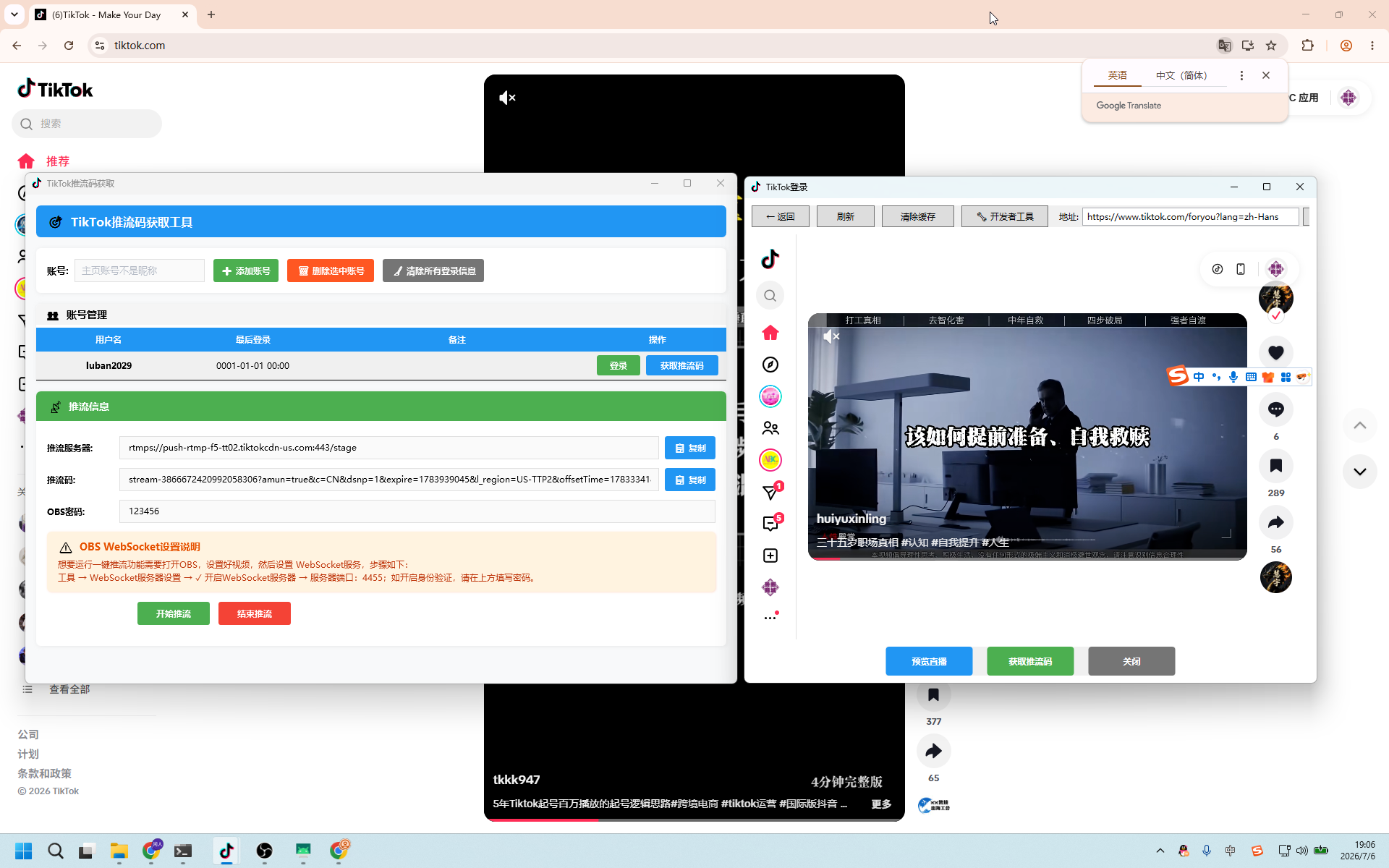Click 登录 for account luban2029
Screen dimensions: 1389x868
[619, 365]
